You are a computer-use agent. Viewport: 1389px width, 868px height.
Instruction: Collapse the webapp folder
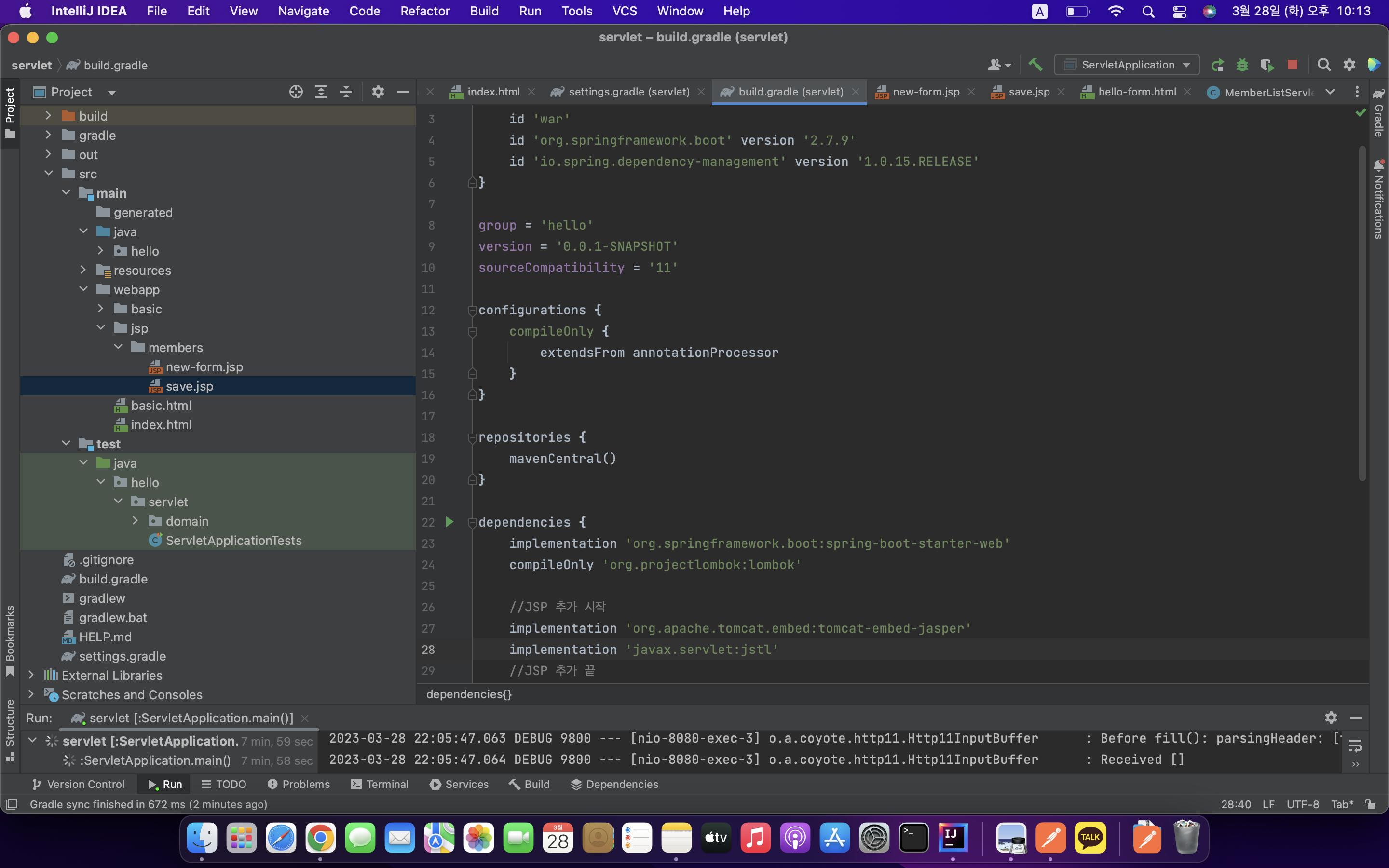83,289
